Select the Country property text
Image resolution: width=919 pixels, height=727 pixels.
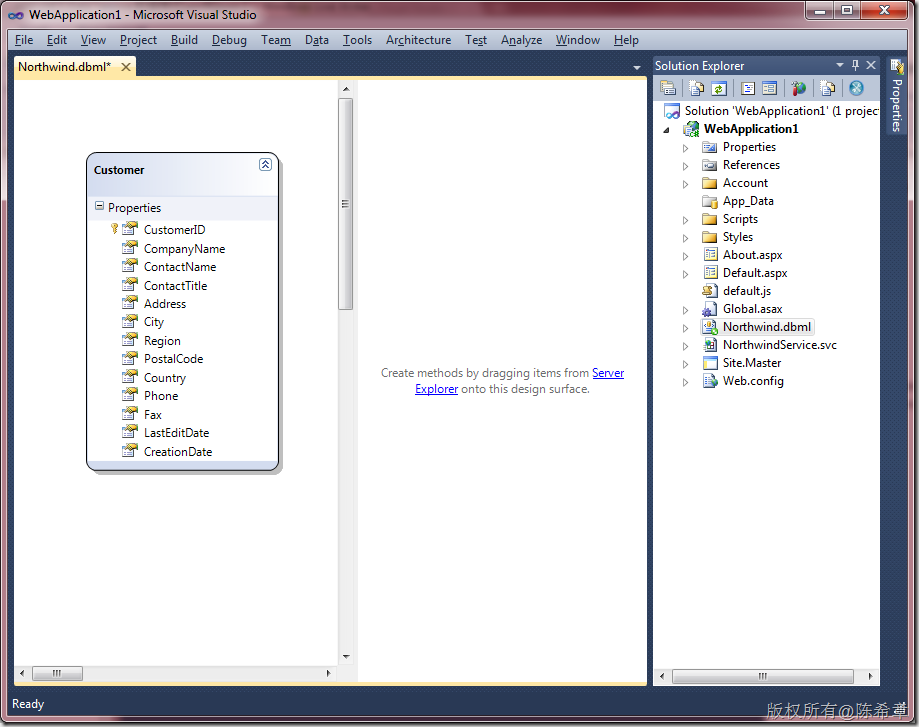tap(165, 378)
